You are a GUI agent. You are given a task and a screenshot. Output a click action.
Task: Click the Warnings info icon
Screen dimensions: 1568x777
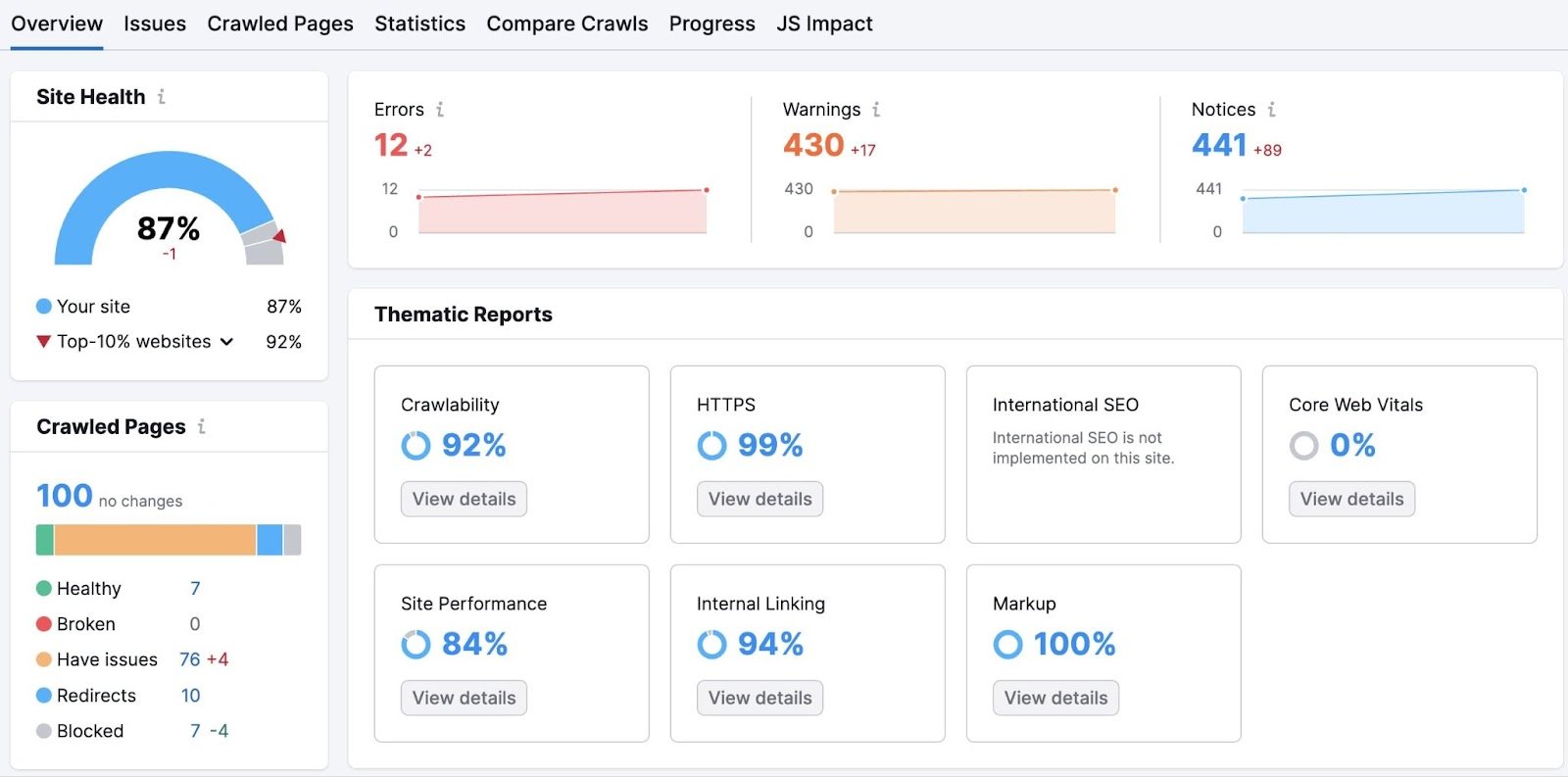point(876,110)
